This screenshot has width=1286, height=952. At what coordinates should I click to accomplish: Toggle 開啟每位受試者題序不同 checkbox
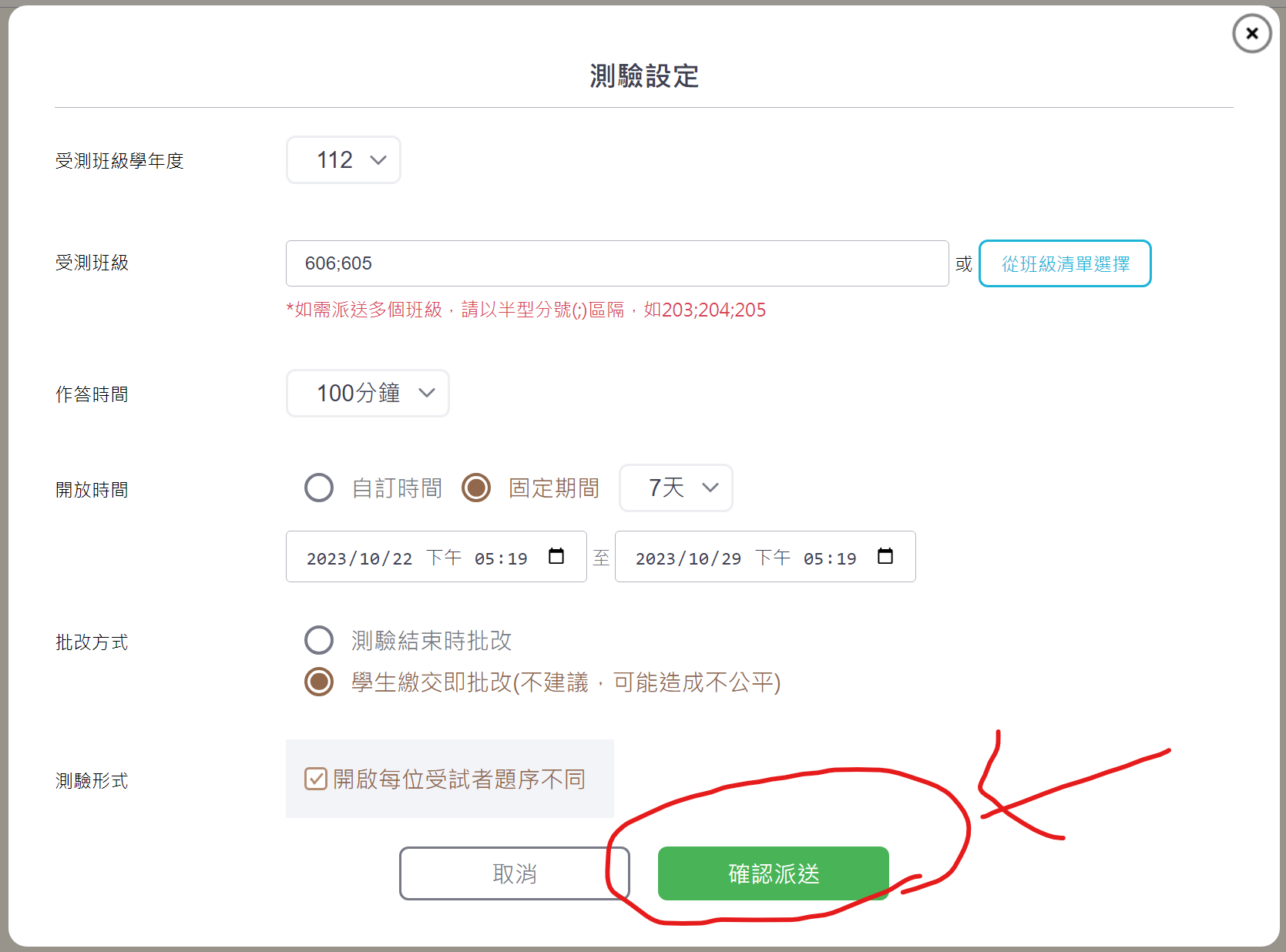316,779
